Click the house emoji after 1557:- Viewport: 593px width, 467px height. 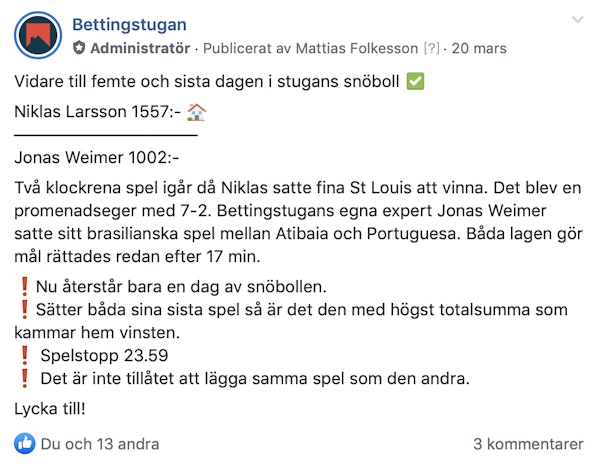pyautogui.click(x=197, y=112)
